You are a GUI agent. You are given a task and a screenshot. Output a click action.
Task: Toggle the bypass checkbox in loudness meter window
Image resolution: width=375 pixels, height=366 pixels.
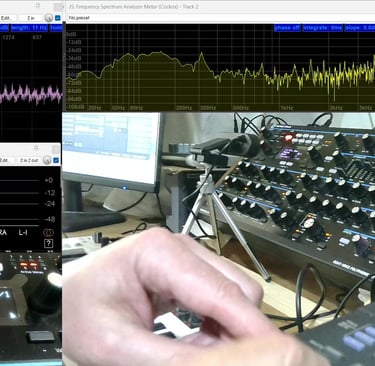56,160
